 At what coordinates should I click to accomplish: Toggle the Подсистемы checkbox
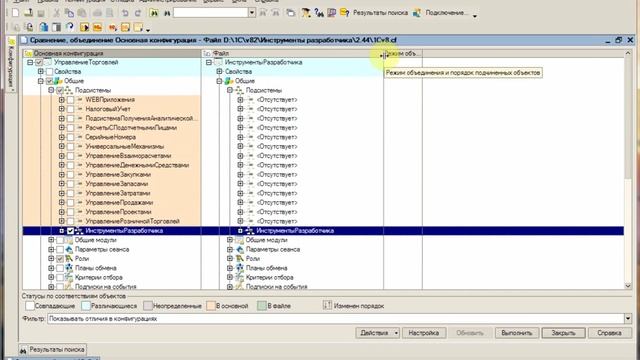tap(60, 90)
